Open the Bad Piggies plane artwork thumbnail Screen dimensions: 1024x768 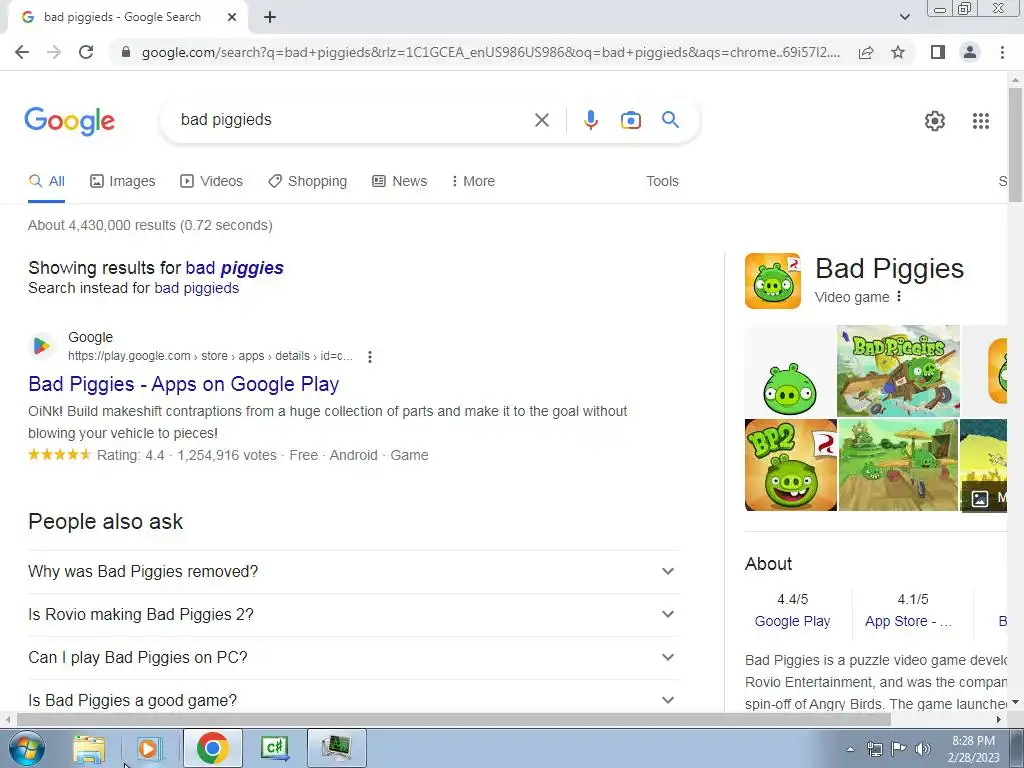pos(898,371)
